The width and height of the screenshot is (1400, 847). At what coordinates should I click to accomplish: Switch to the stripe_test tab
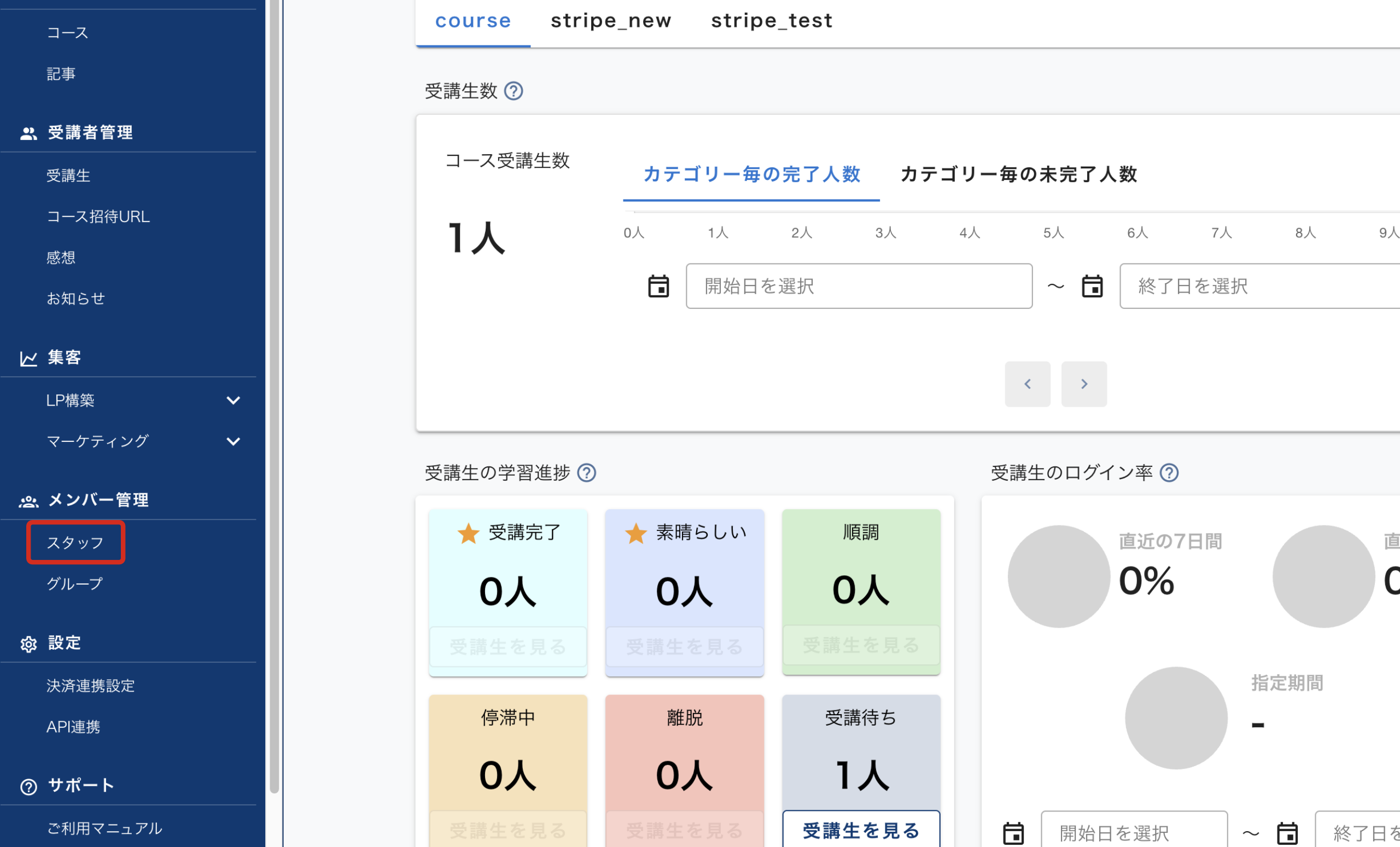pos(772,21)
